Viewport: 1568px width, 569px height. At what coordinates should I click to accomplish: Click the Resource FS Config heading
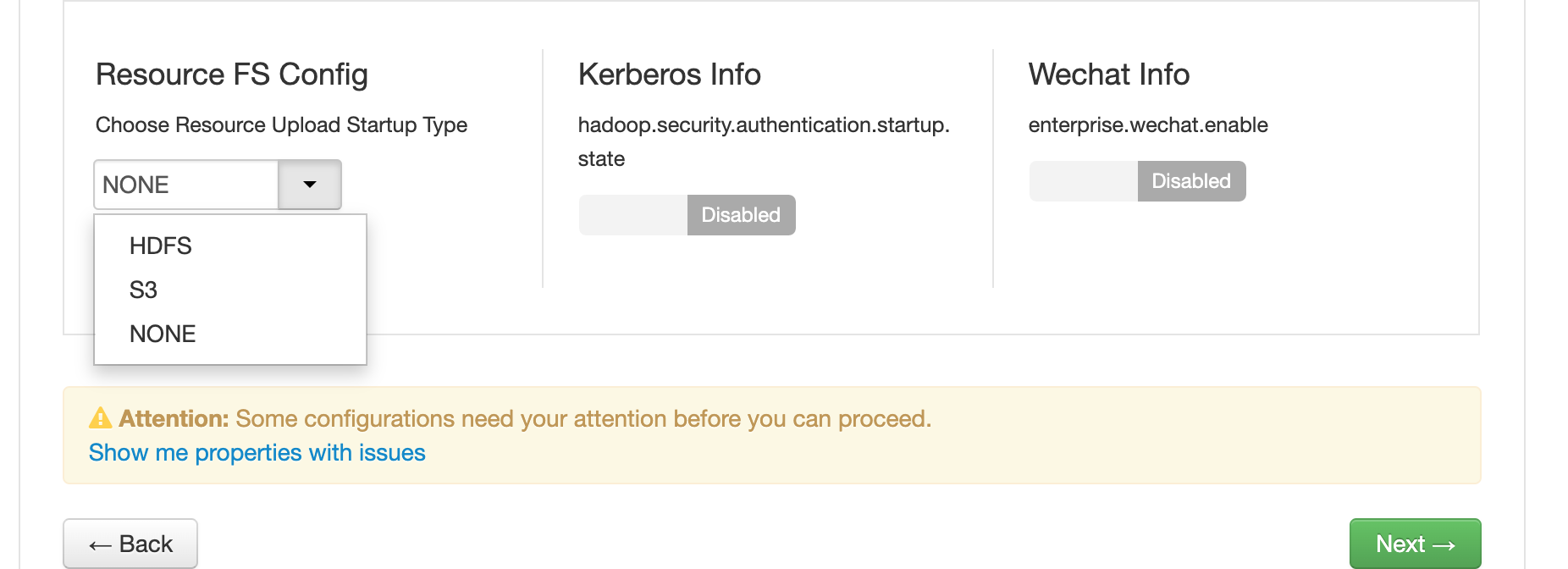coord(232,75)
